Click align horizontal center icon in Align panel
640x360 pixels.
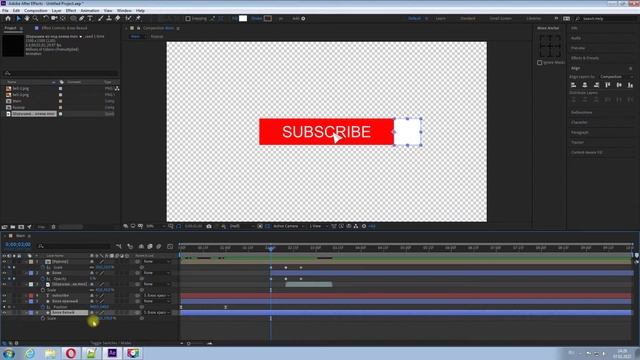click(x=585, y=85)
